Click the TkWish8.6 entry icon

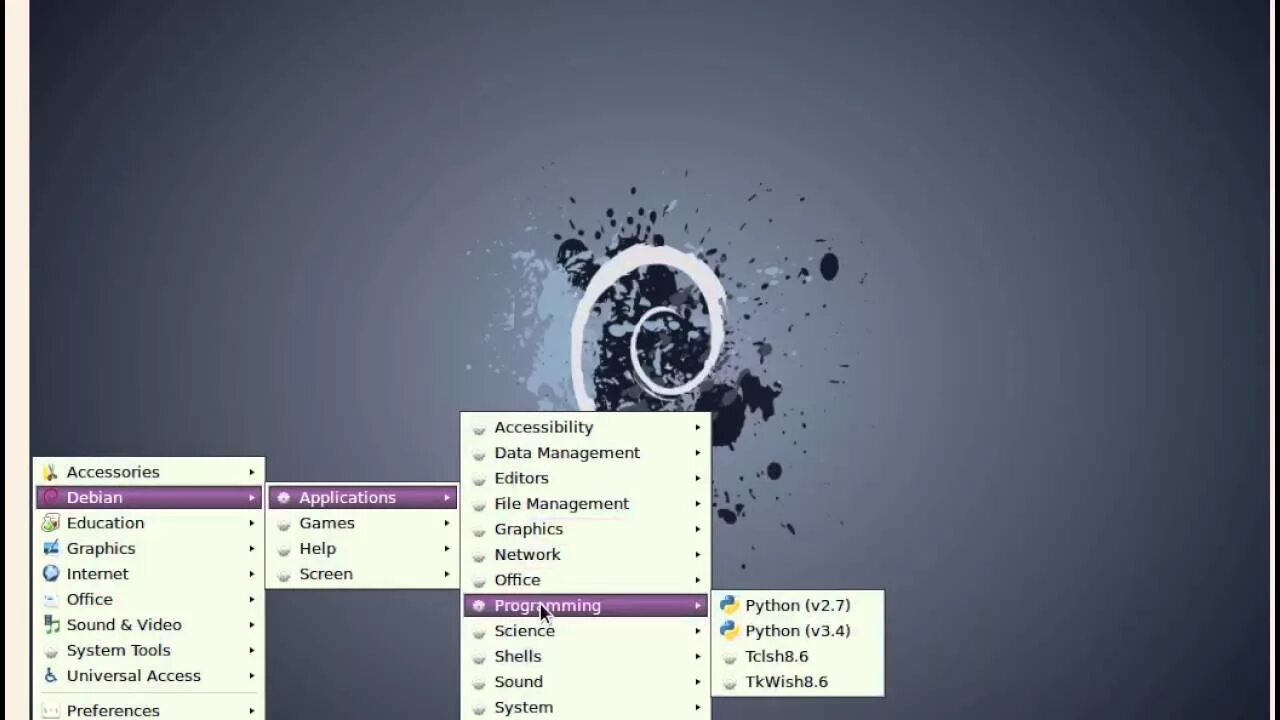tap(729, 682)
